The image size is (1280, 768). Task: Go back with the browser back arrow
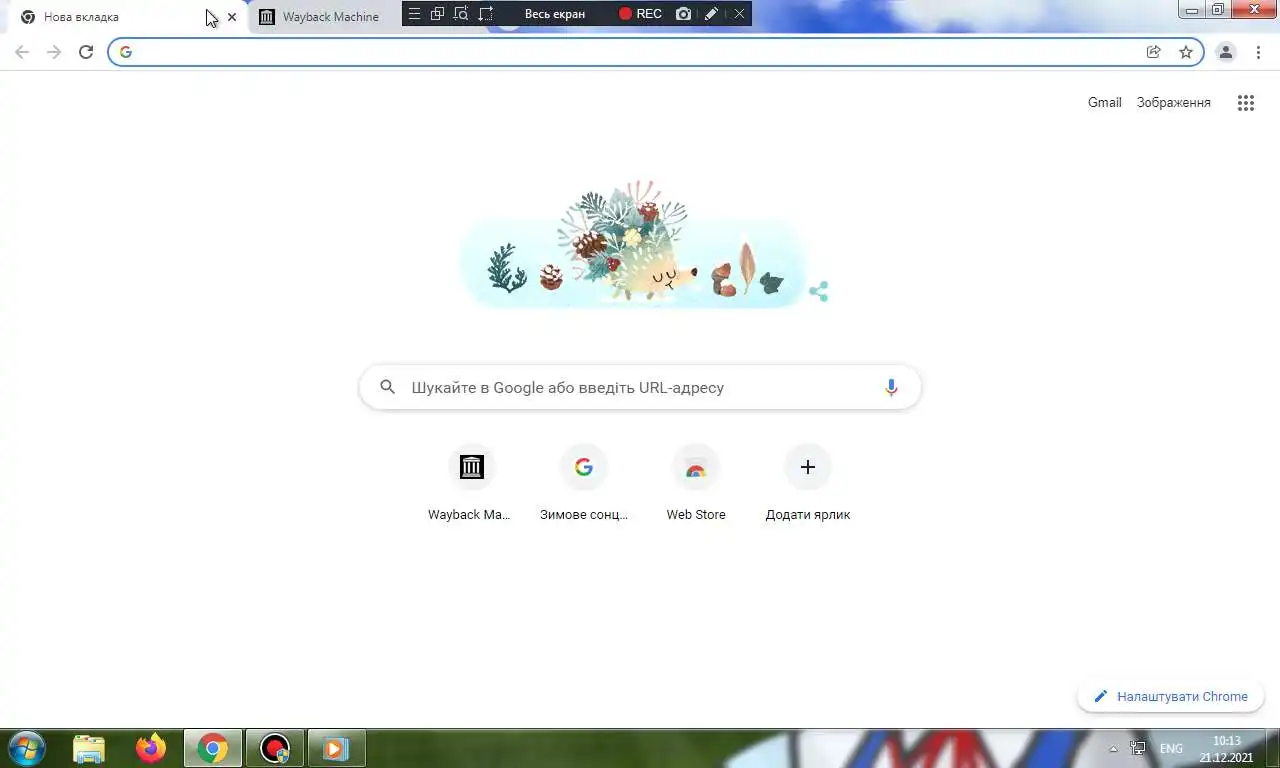click(22, 52)
